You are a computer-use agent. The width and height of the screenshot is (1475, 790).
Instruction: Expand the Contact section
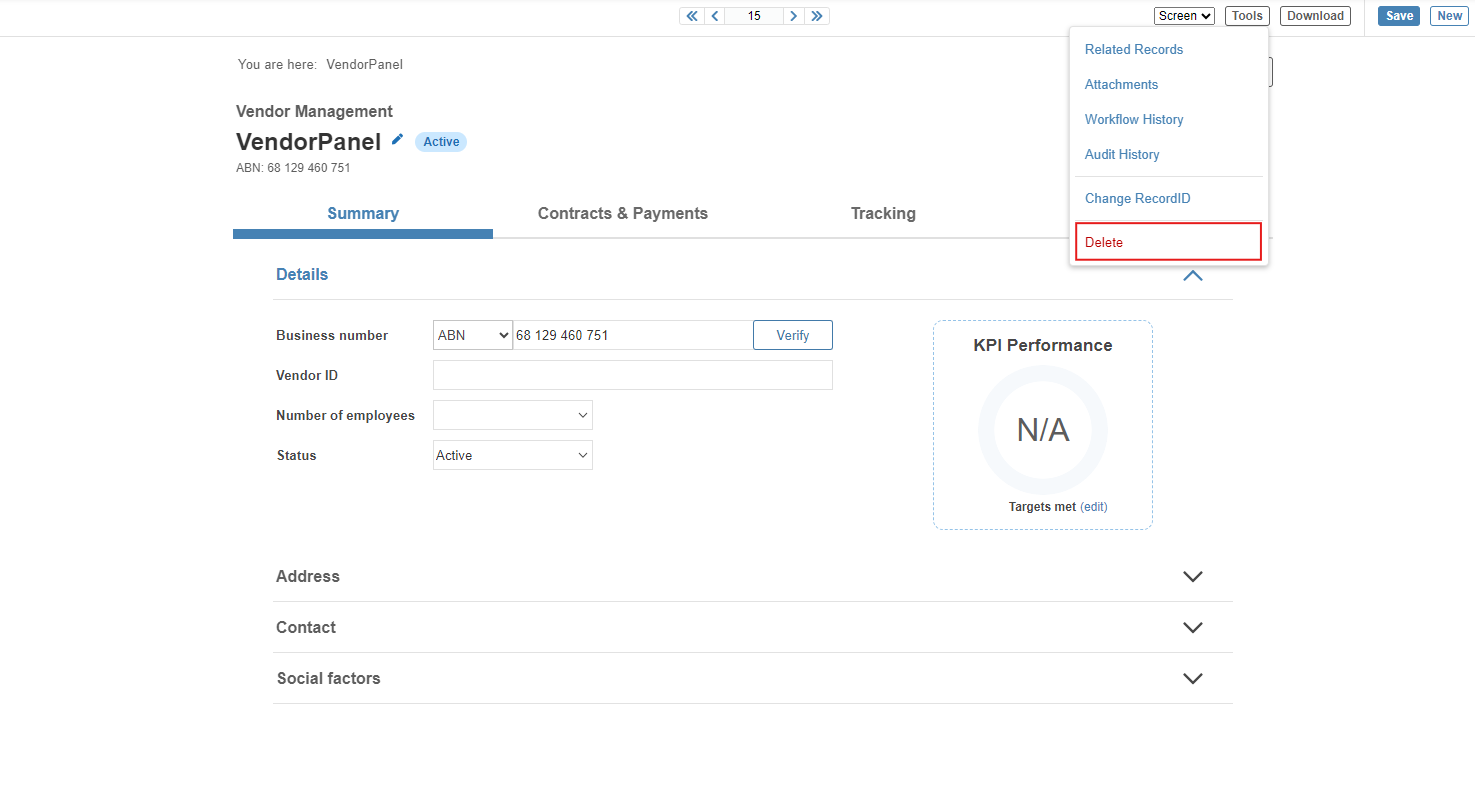pos(1192,628)
